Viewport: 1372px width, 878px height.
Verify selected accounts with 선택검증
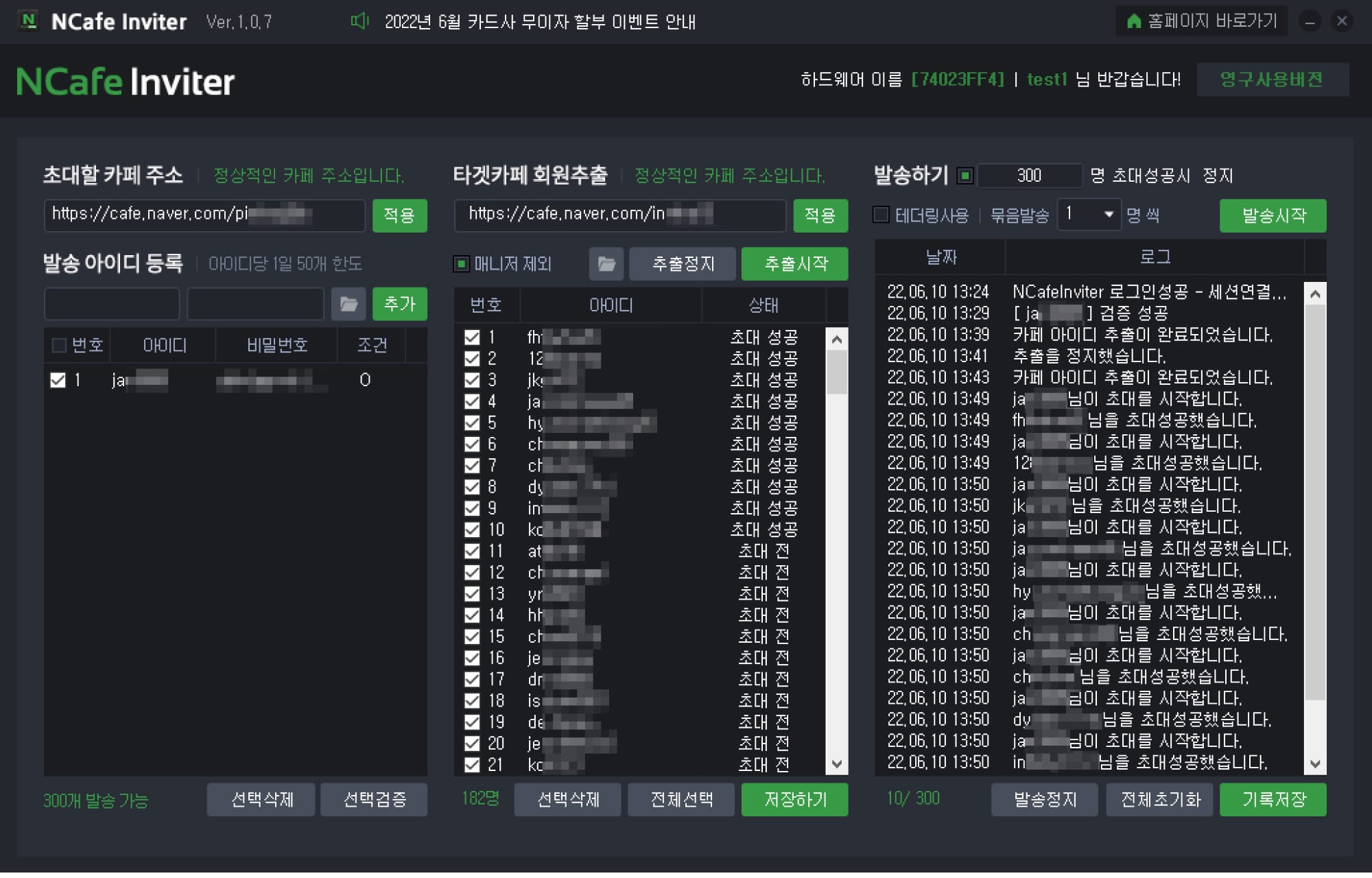point(374,800)
